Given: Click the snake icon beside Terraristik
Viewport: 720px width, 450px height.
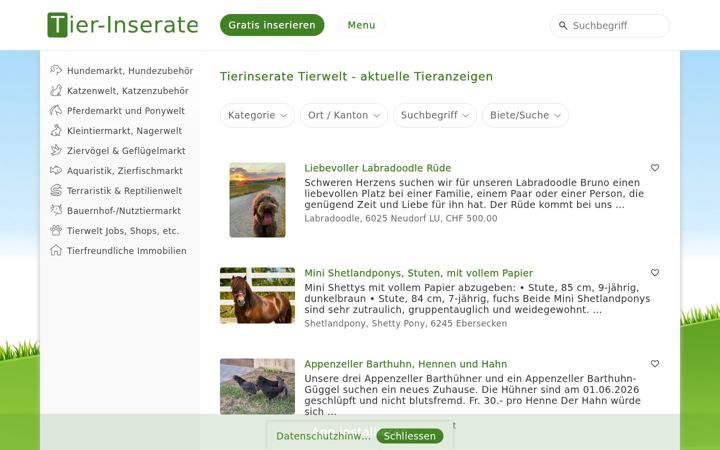Looking at the screenshot, I should tap(56, 191).
